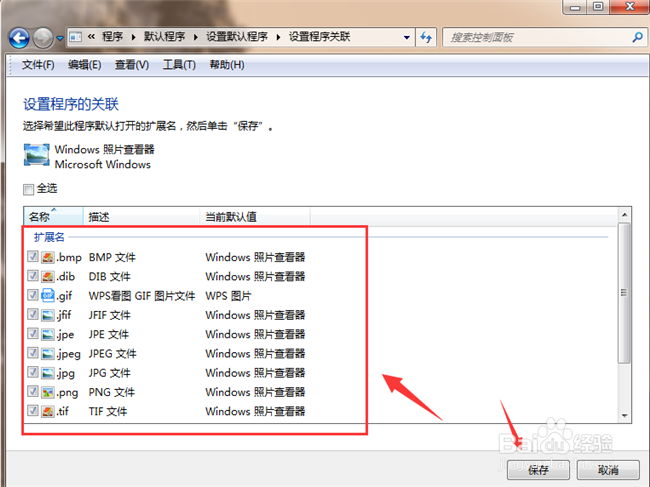Toggle the .jfif checkbox
The height and width of the screenshot is (487, 650).
click(x=33, y=314)
